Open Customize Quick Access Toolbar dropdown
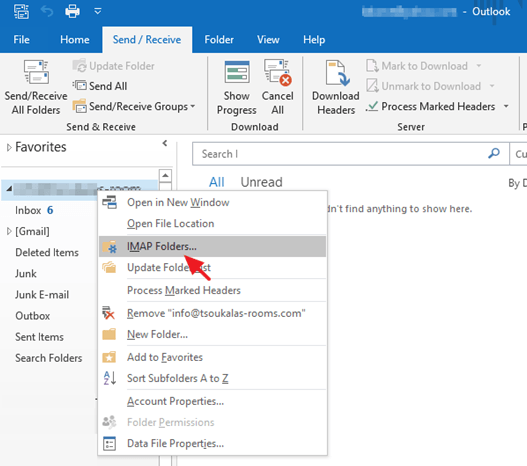 (98, 11)
